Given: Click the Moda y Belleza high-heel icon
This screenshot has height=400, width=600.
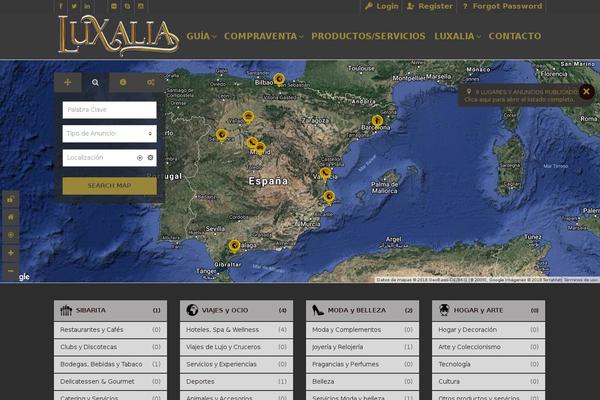Looking at the screenshot, I should point(318,310).
